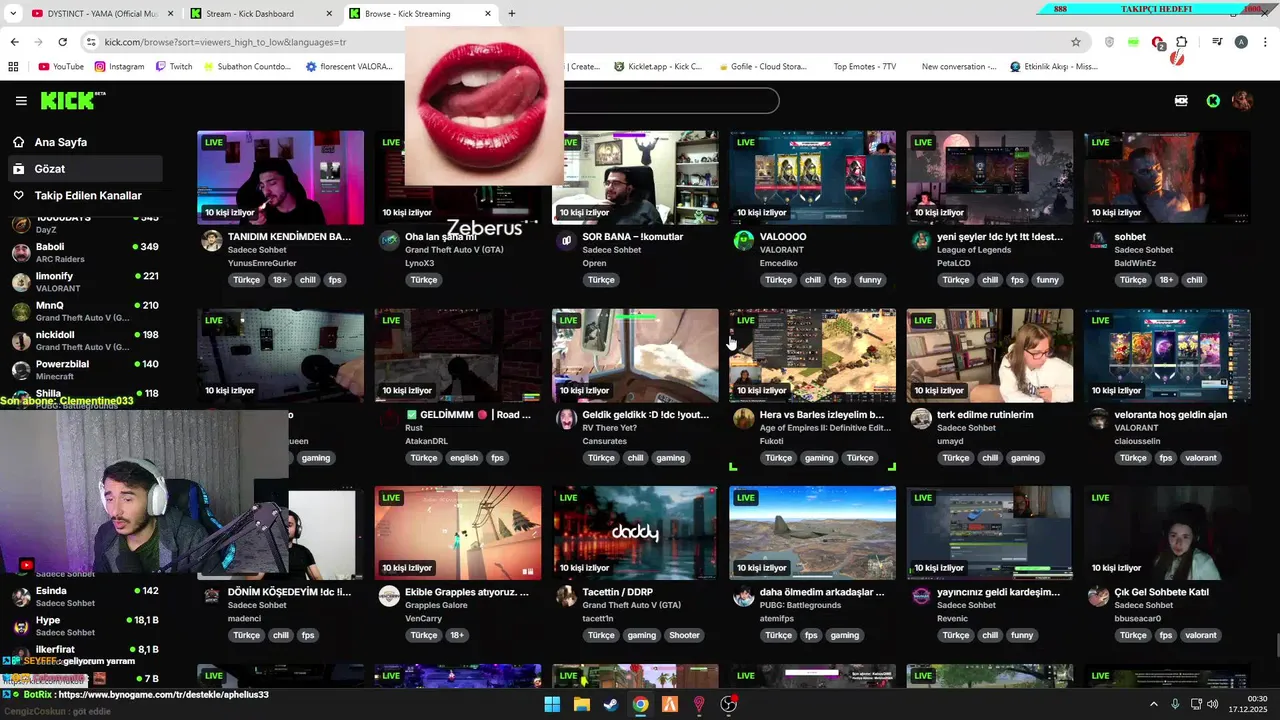
Task: Open the Gofile - Cloud Storage bookmark
Action: [x=763, y=67]
